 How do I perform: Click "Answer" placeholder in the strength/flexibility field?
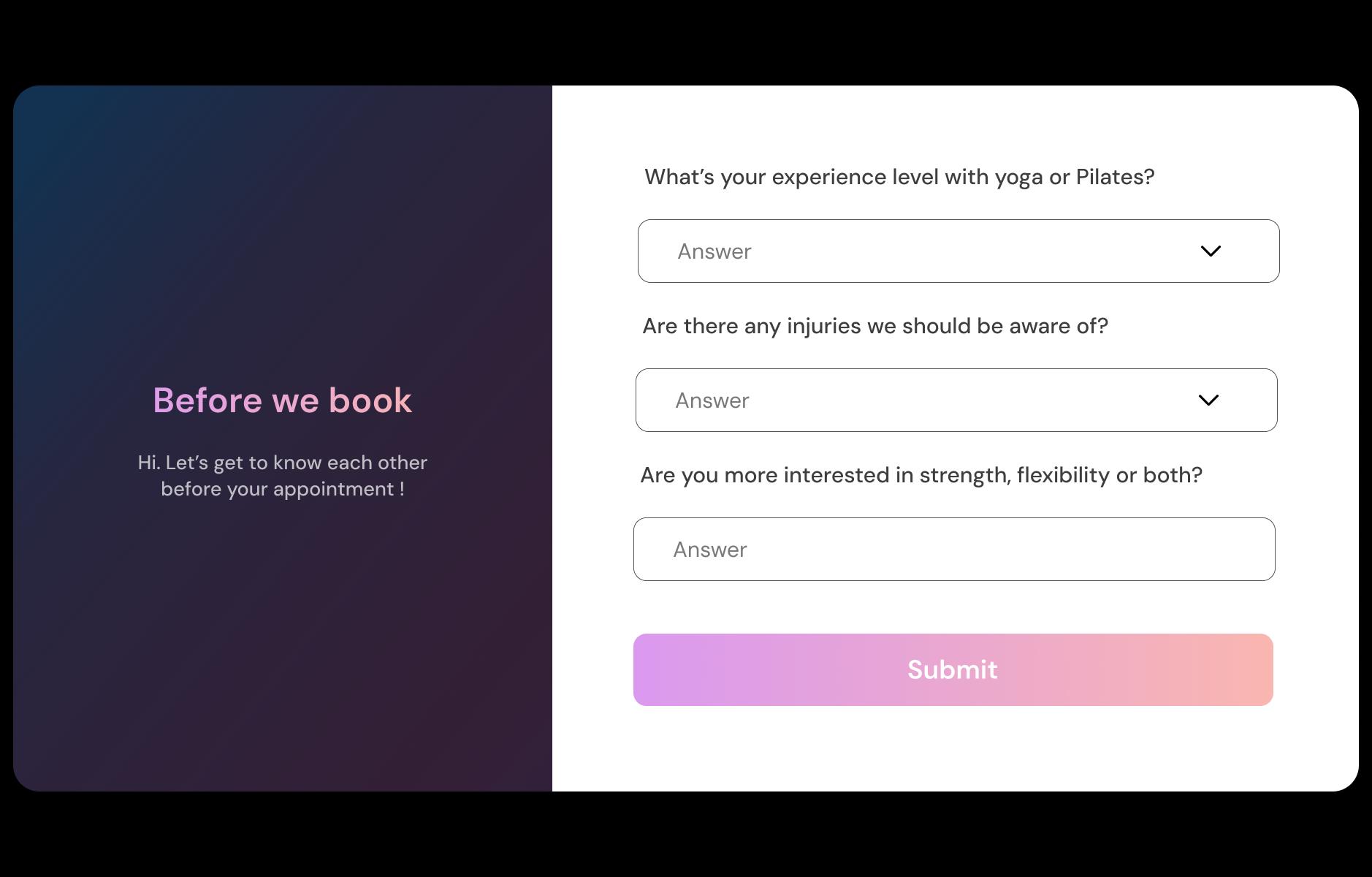coord(709,550)
